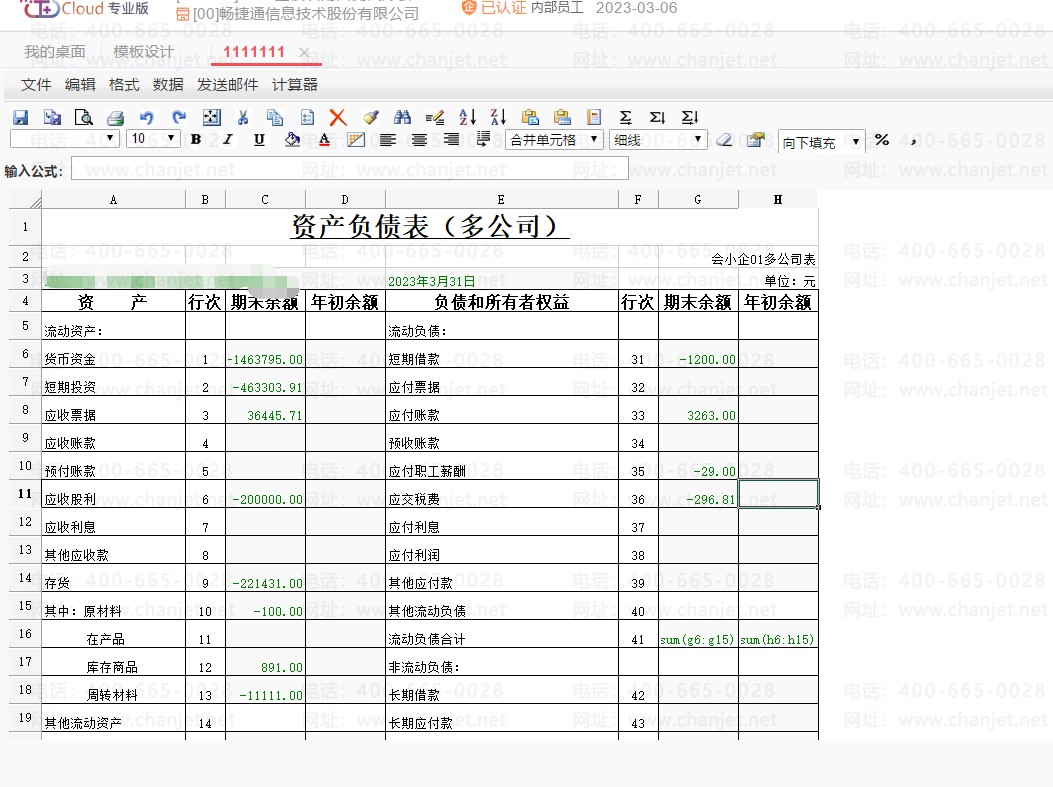Close the 1111111 tab
The width and height of the screenshot is (1053, 787).
pyautogui.click(x=304, y=52)
